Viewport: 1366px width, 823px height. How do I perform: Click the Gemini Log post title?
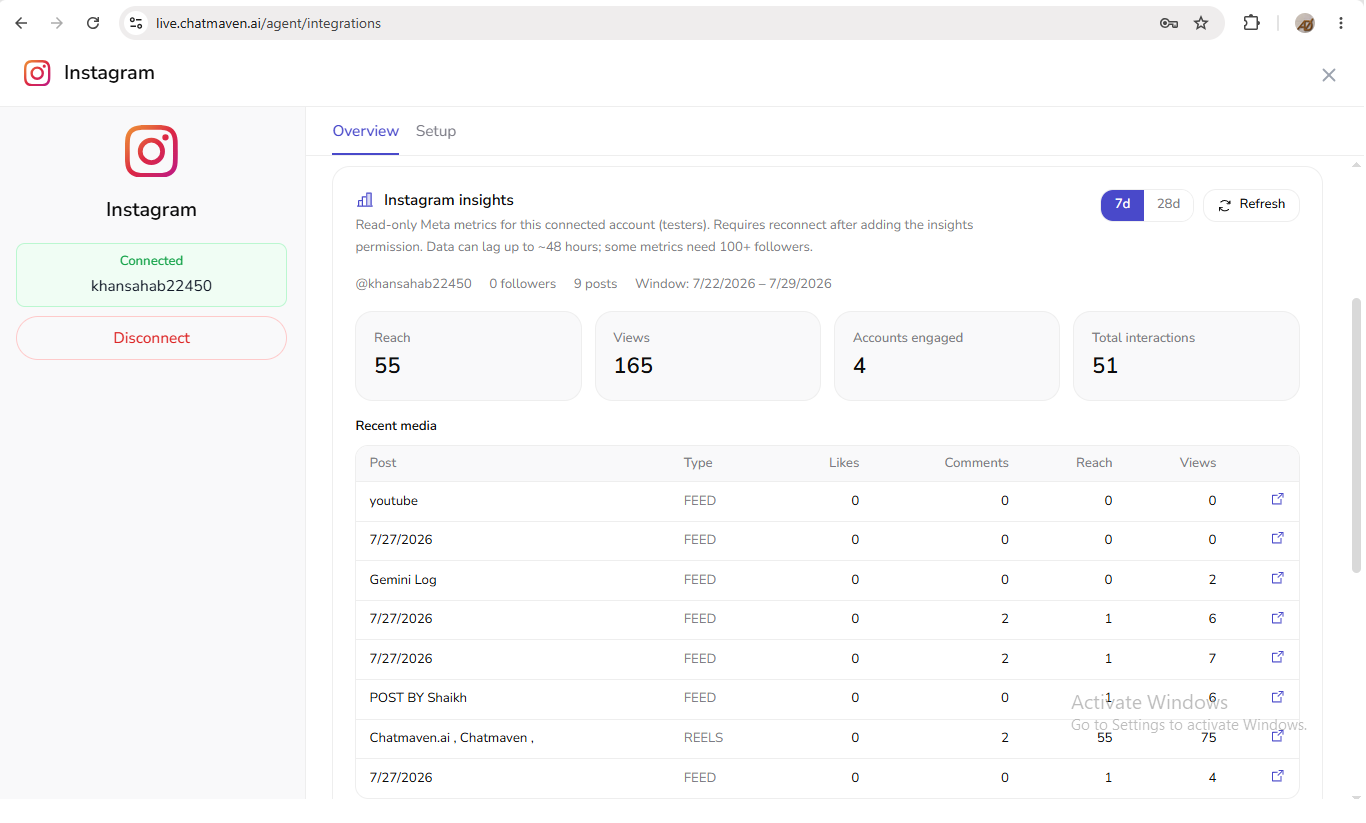(x=403, y=580)
